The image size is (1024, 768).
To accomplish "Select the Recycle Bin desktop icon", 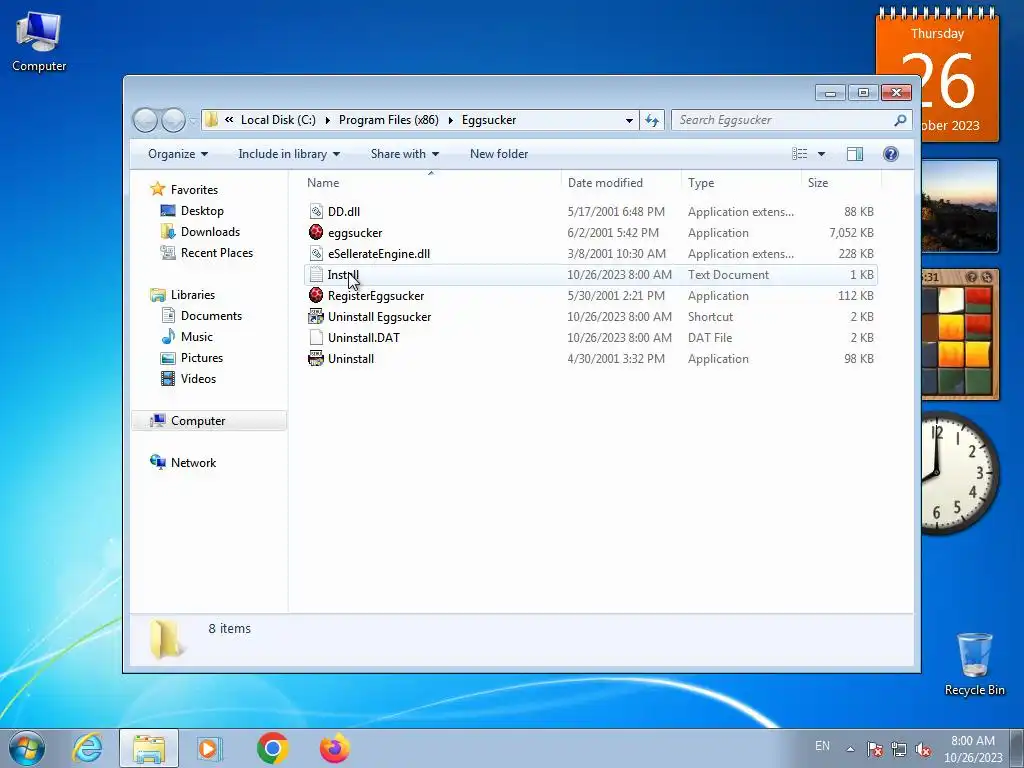I will click(x=974, y=664).
